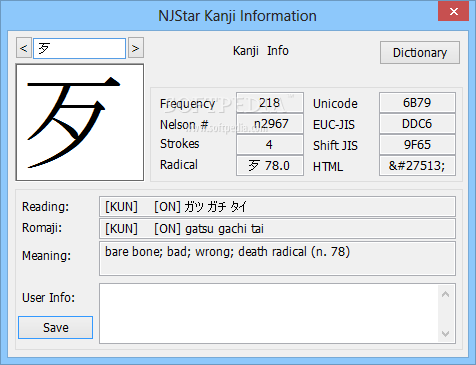This screenshot has height=365, width=476.
Task: Go to previous kanji with left arrow
Action: [x=24, y=48]
